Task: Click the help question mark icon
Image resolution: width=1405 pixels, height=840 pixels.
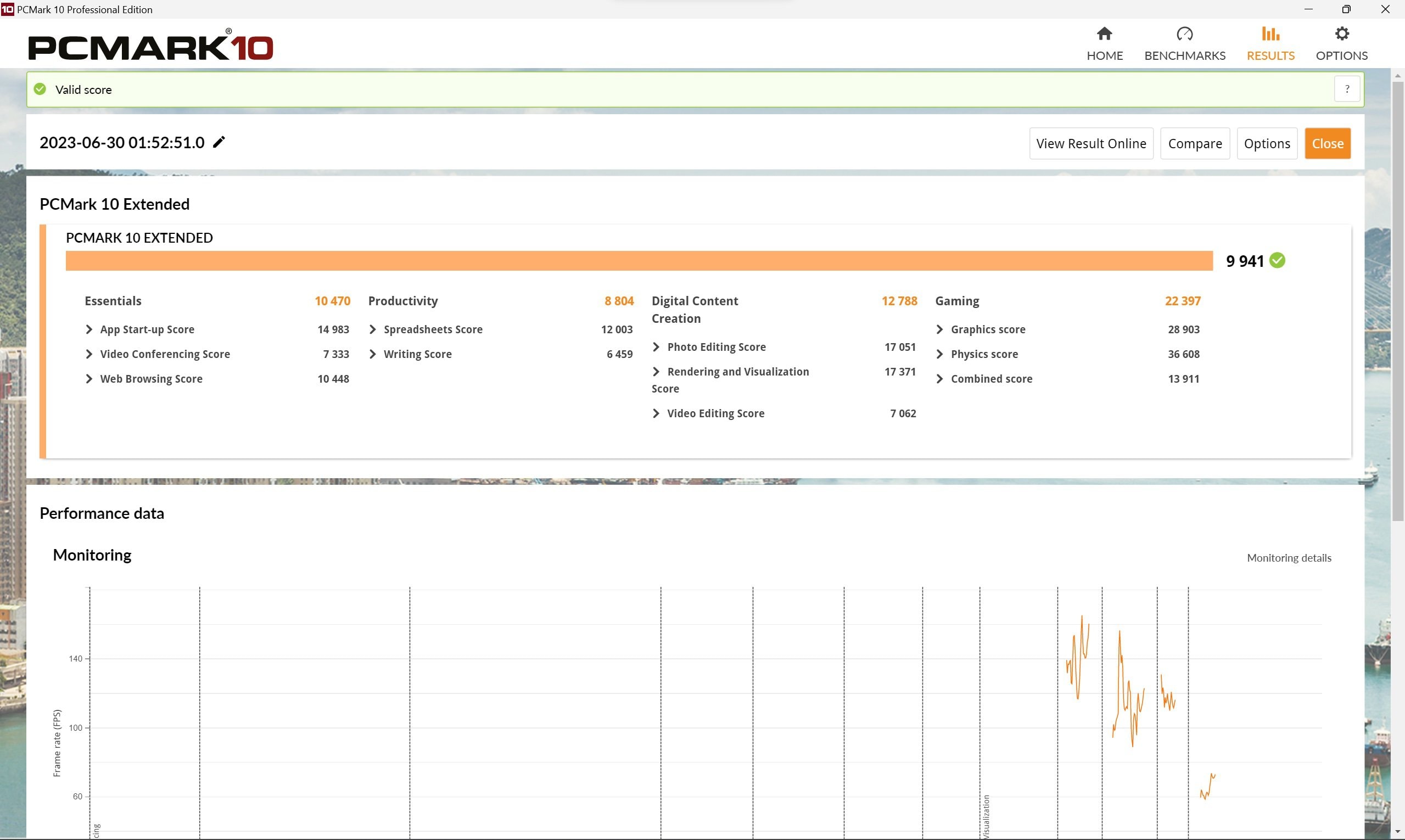Action: 1347,89
